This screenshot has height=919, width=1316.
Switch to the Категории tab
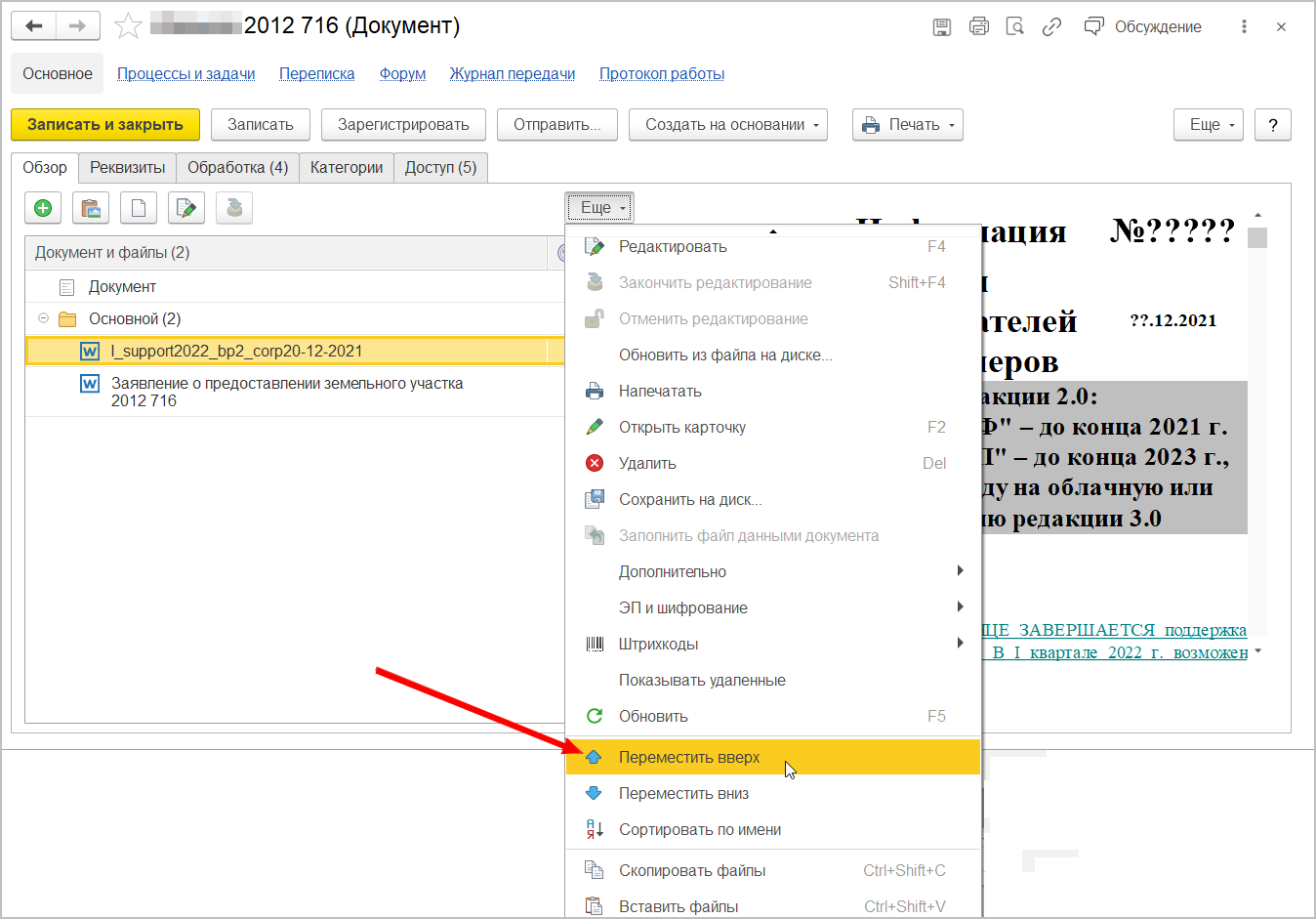[347, 168]
